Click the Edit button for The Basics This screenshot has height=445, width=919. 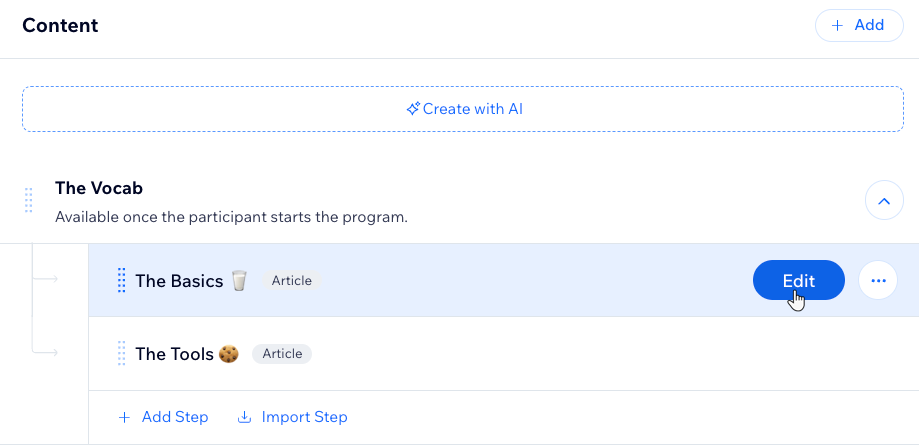coord(798,280)
